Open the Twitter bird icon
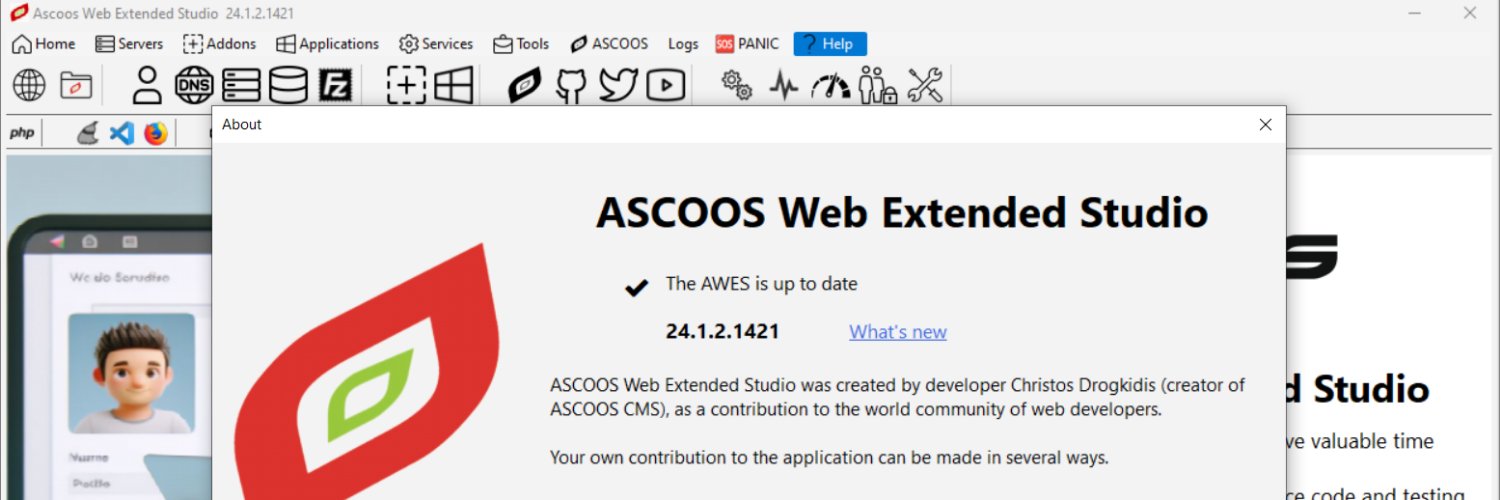The height and width of the screenshot is (500, 1500). tap(618, 86)
